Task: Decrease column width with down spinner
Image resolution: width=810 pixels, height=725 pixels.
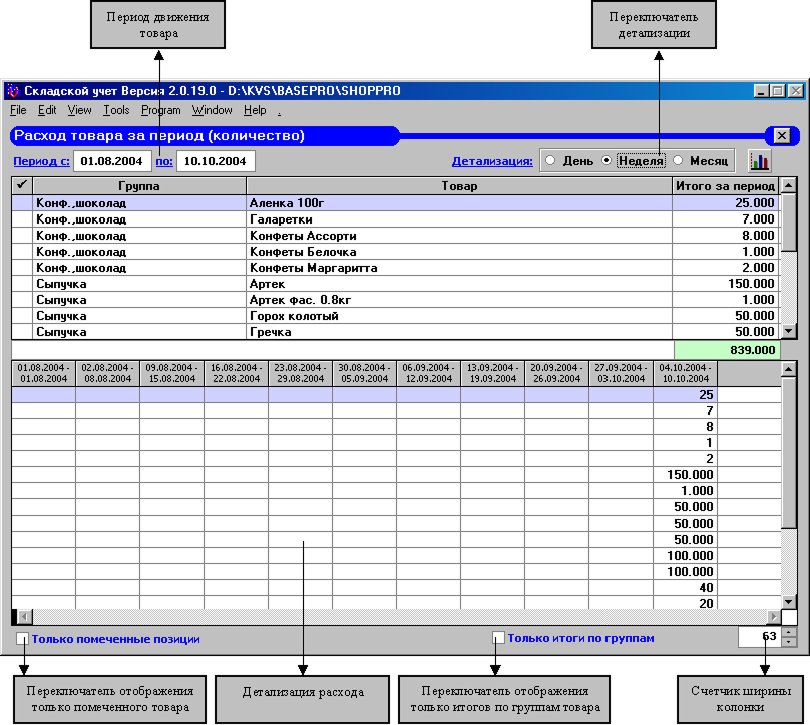Action: 789,642
